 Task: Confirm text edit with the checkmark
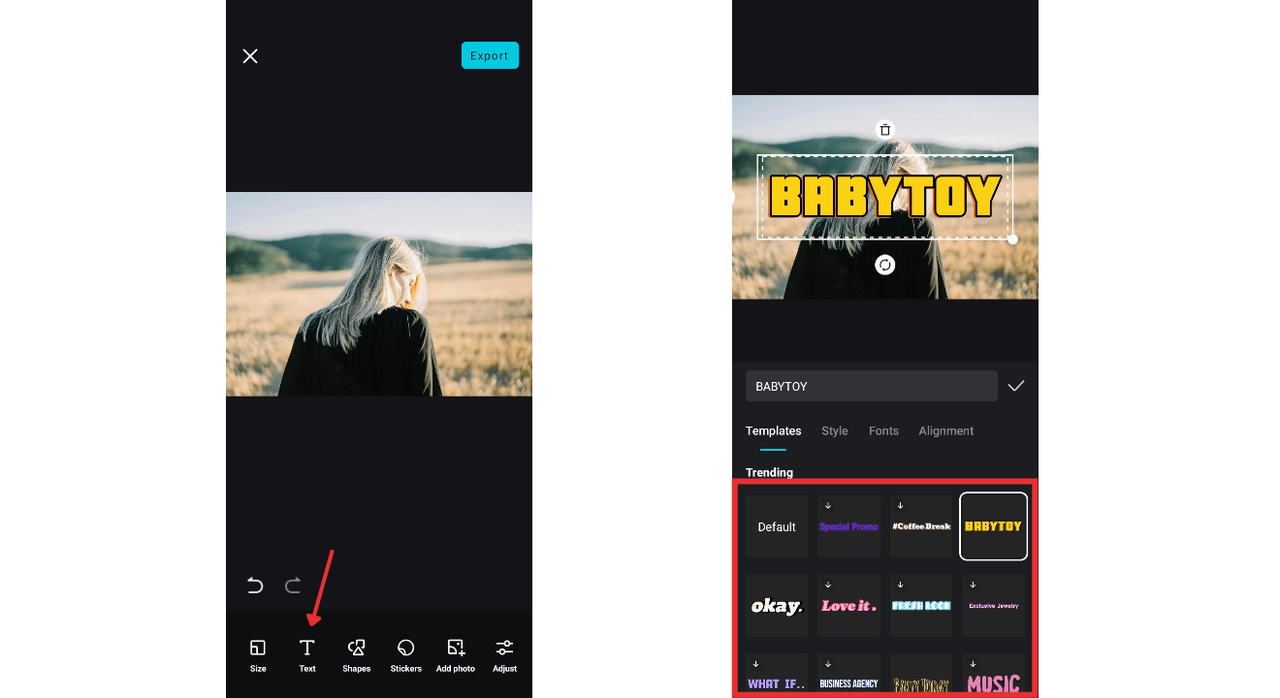coord(1016,385)
